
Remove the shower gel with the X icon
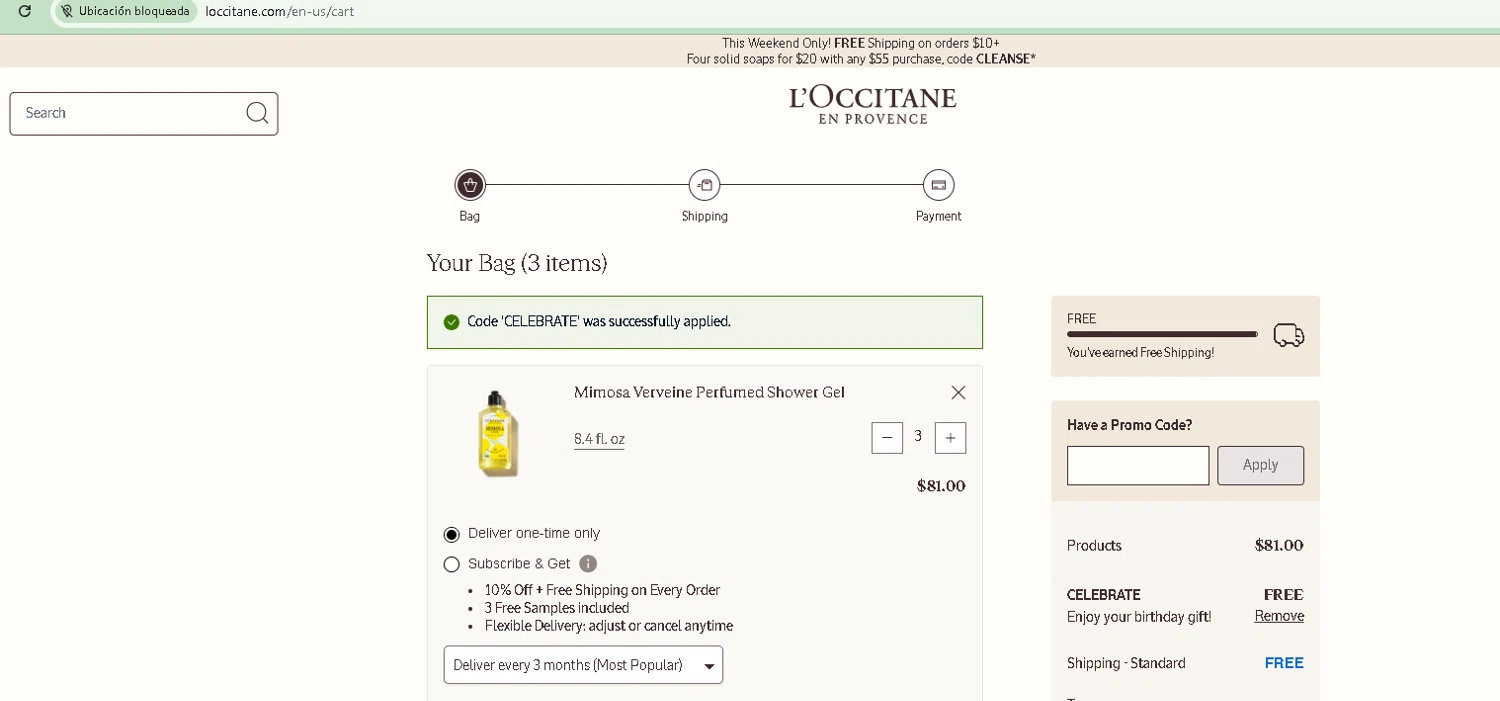[x=958, y=392]
